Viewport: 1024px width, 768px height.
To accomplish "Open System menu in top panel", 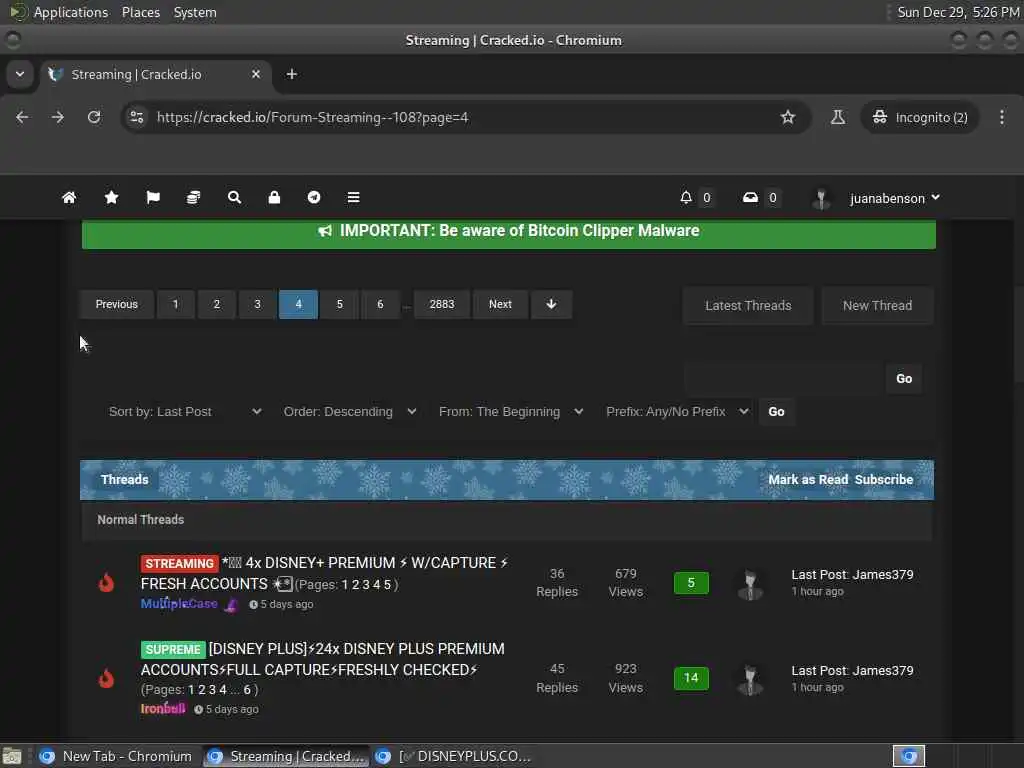I will [195, 12].
